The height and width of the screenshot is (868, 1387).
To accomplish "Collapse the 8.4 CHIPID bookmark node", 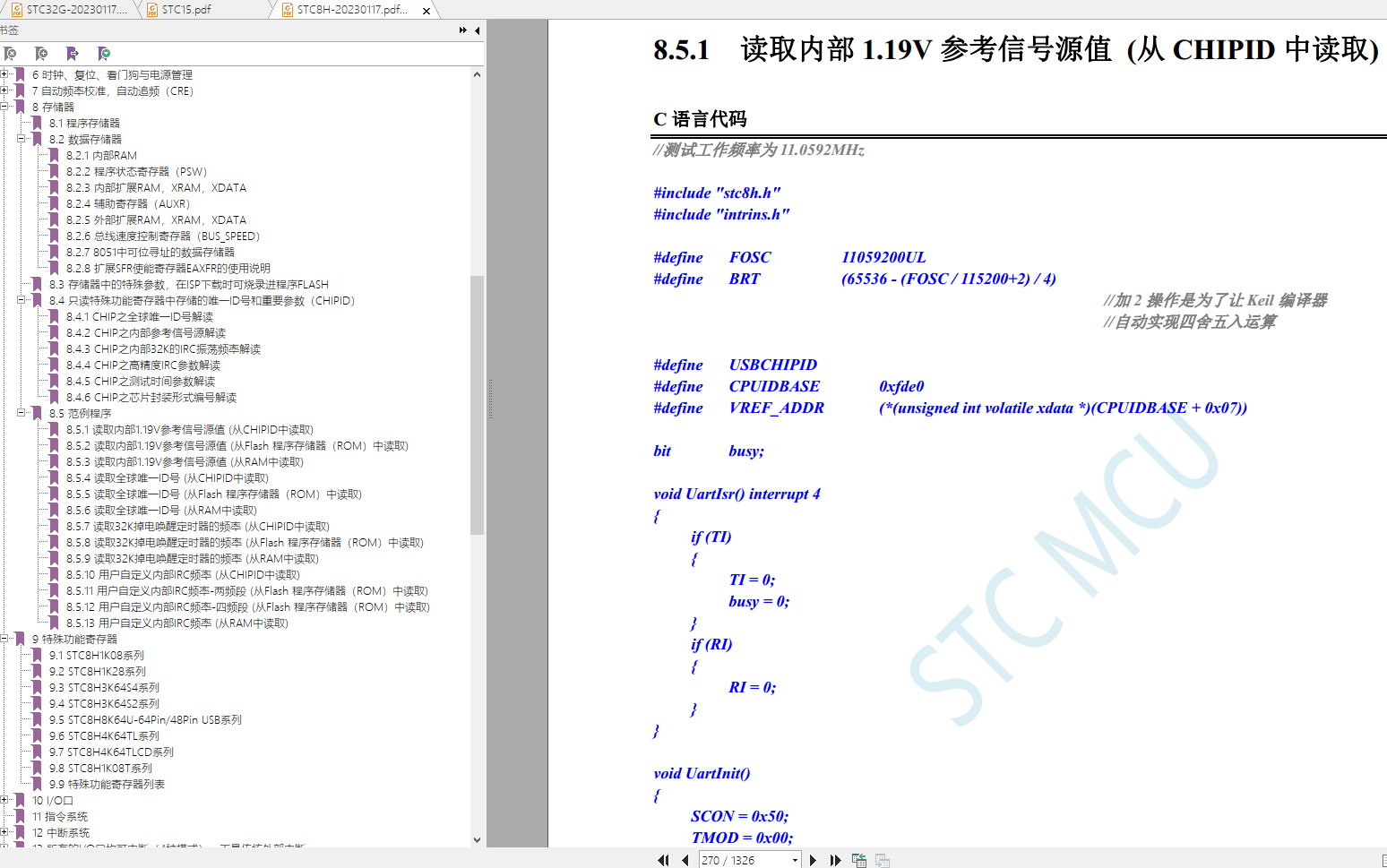I will tap(22, 300).
